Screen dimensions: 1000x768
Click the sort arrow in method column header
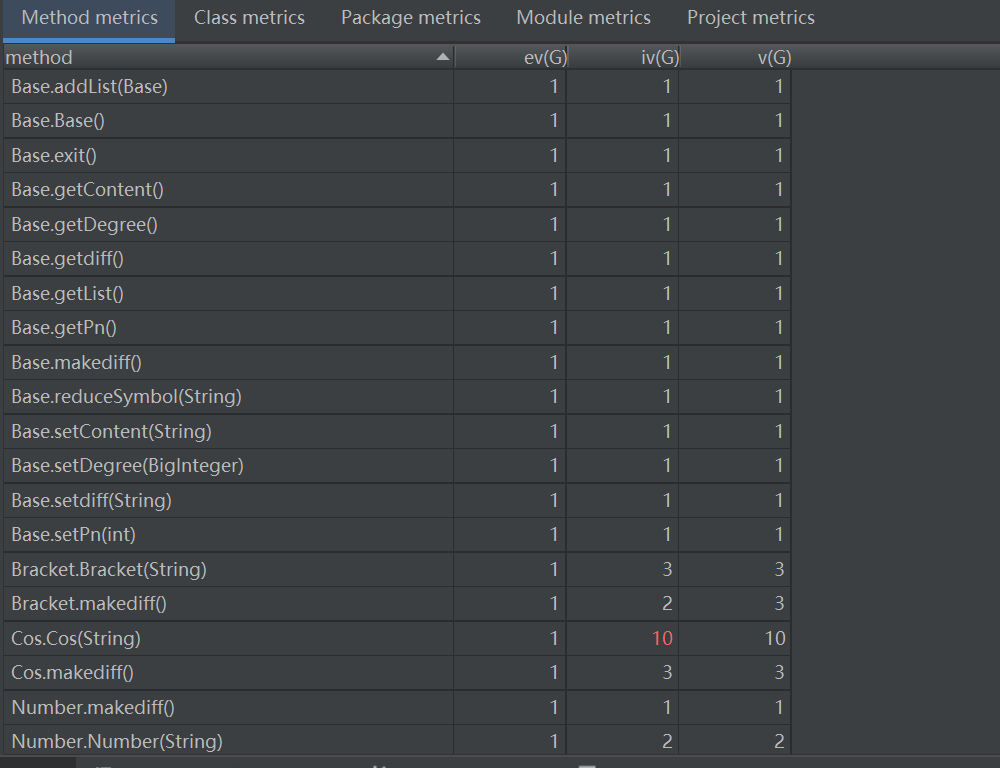click(442, 58)
